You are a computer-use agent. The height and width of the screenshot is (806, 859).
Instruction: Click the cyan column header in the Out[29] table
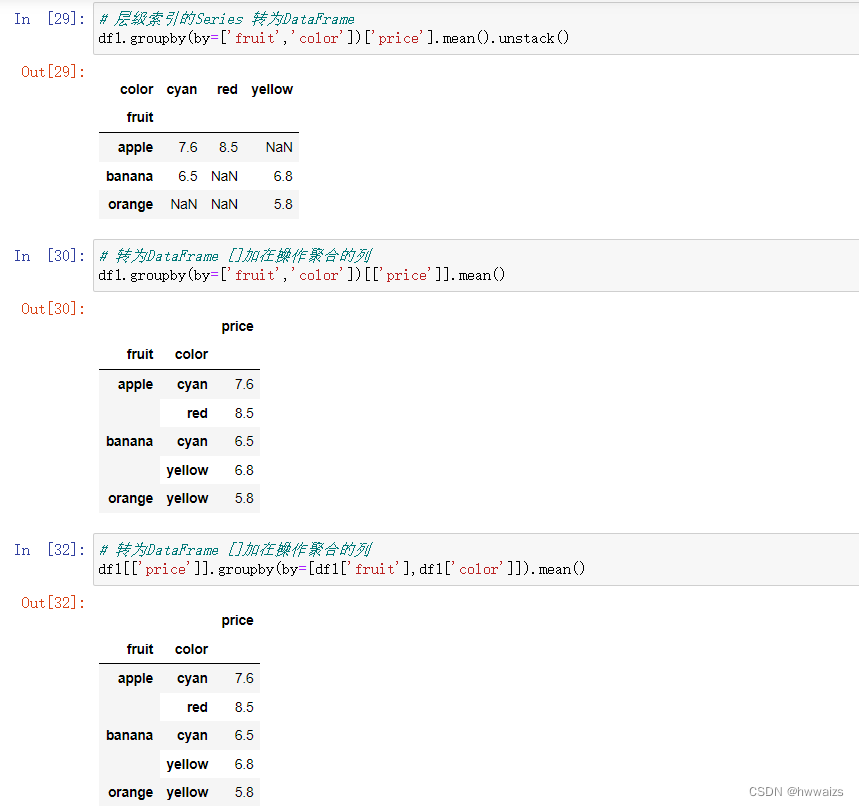tap(181, 89)
